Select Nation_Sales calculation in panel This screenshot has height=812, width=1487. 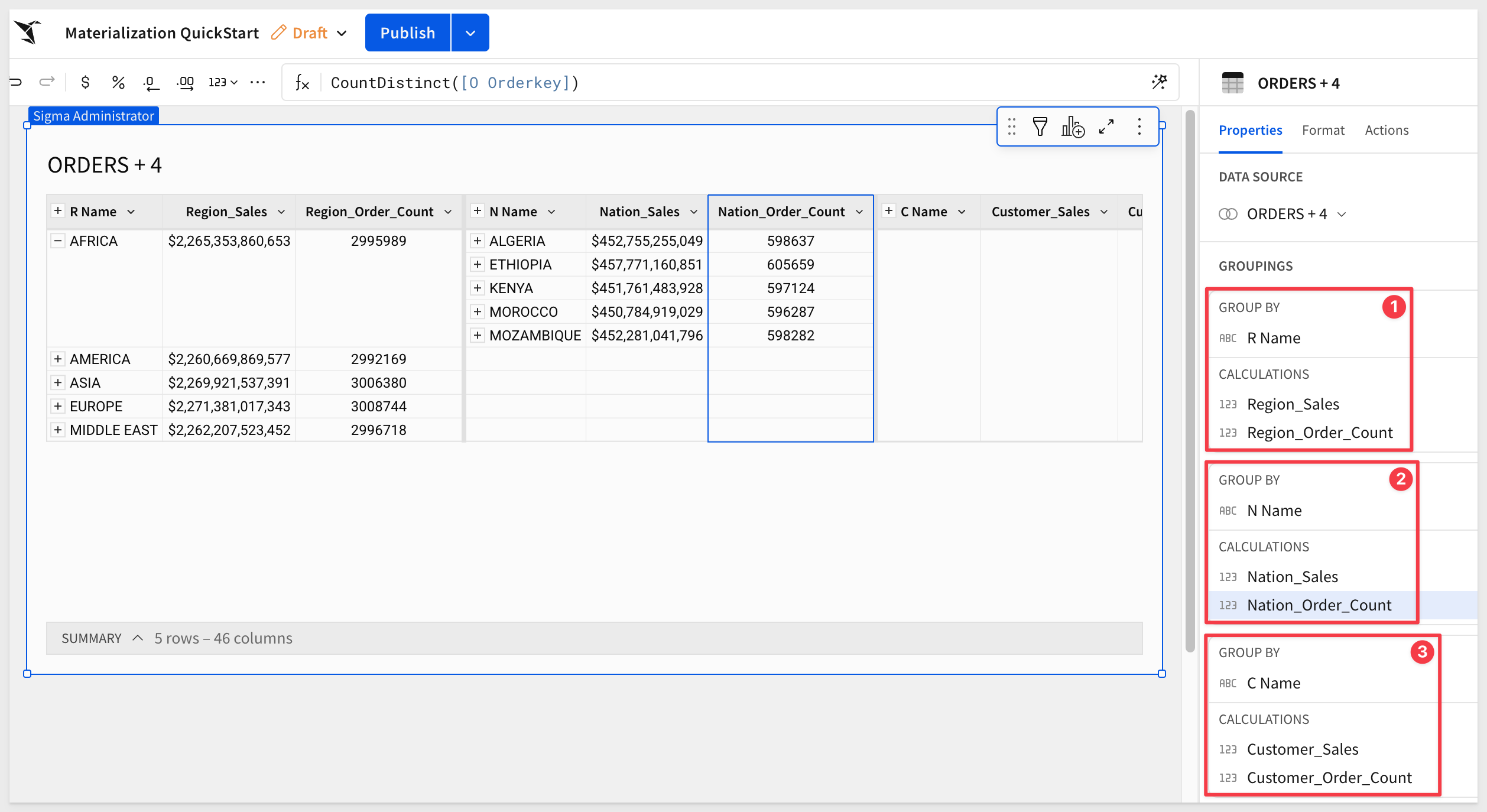click(1293, 577)
